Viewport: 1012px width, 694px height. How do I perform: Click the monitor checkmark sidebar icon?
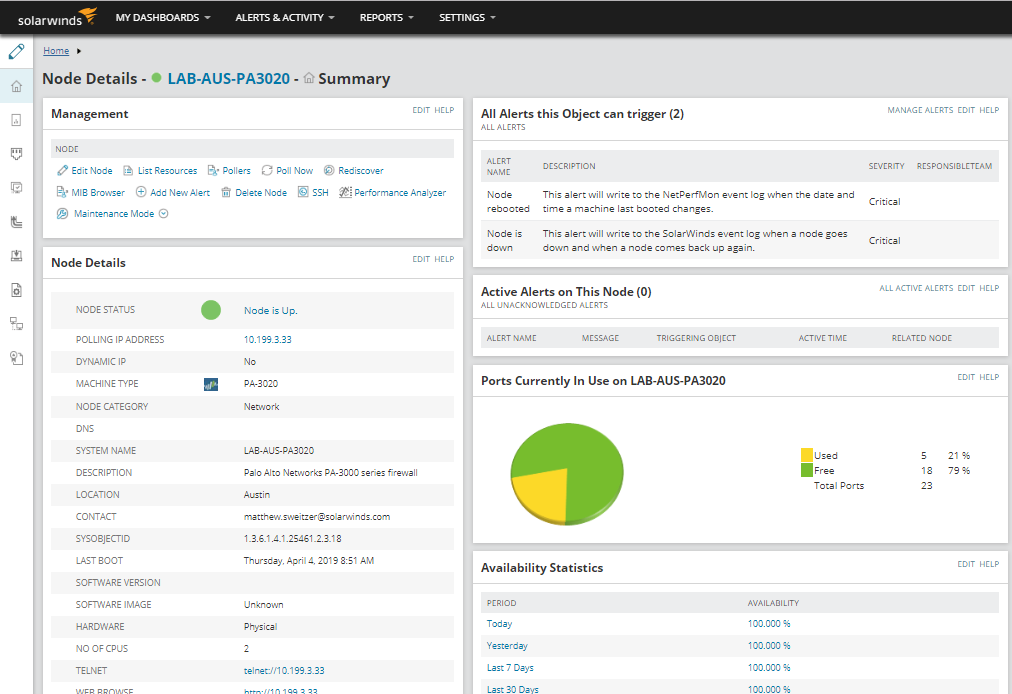[x=17, y=188]
